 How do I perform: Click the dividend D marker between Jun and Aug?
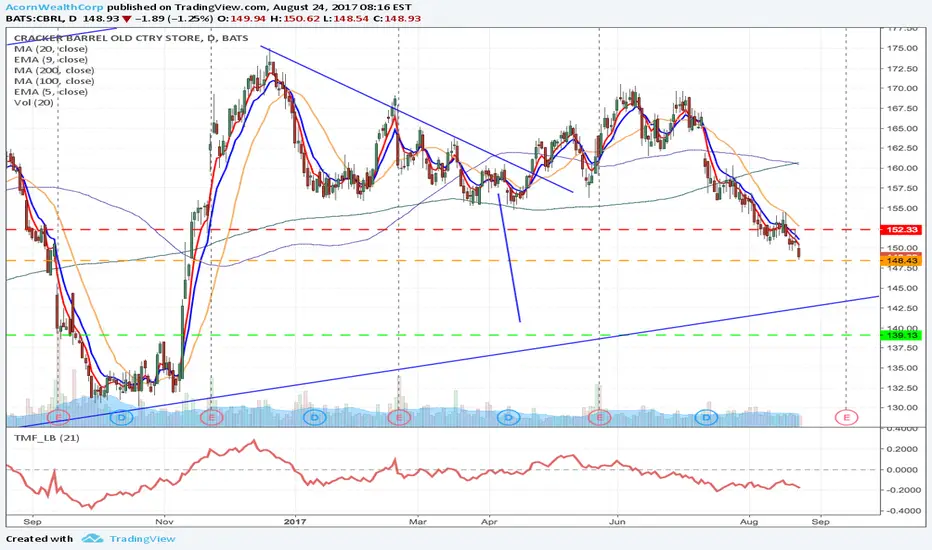tap(707, 417)
